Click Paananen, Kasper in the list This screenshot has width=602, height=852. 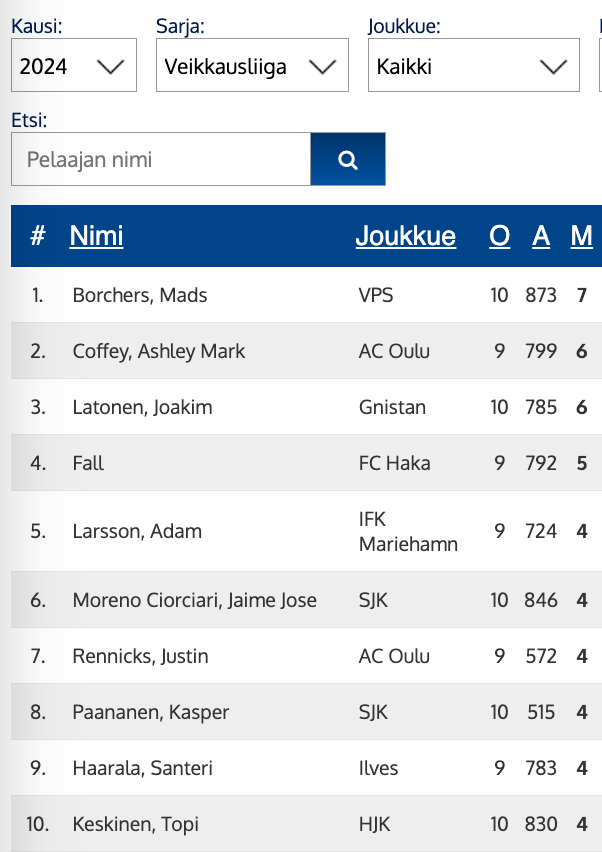[x=151, y=712]
